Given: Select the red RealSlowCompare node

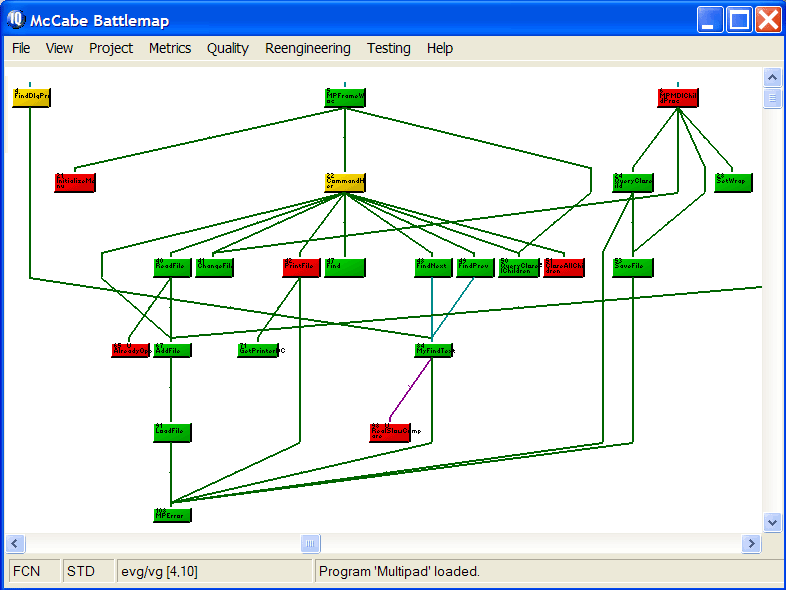Looking at the screenshot, I should pyautogui.click(x=390, y=433).
